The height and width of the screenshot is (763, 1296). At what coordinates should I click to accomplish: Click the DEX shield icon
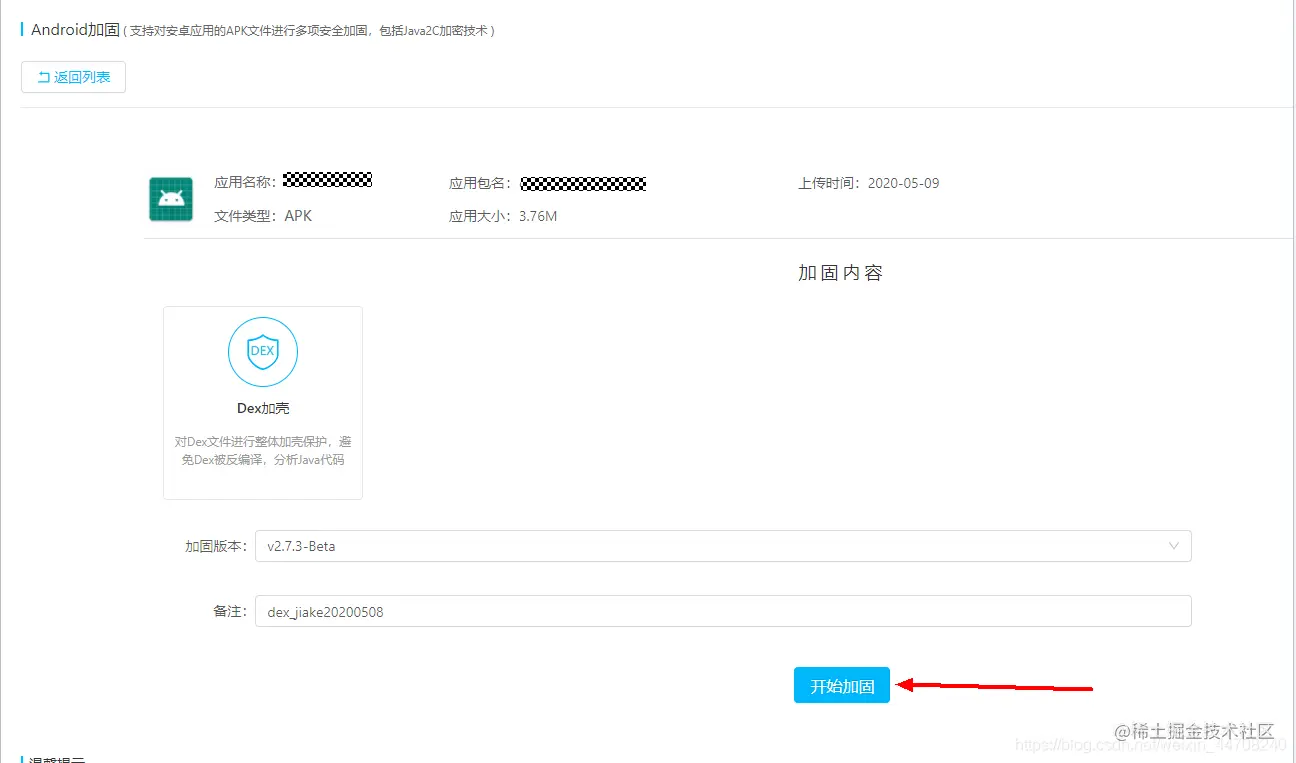263,352
